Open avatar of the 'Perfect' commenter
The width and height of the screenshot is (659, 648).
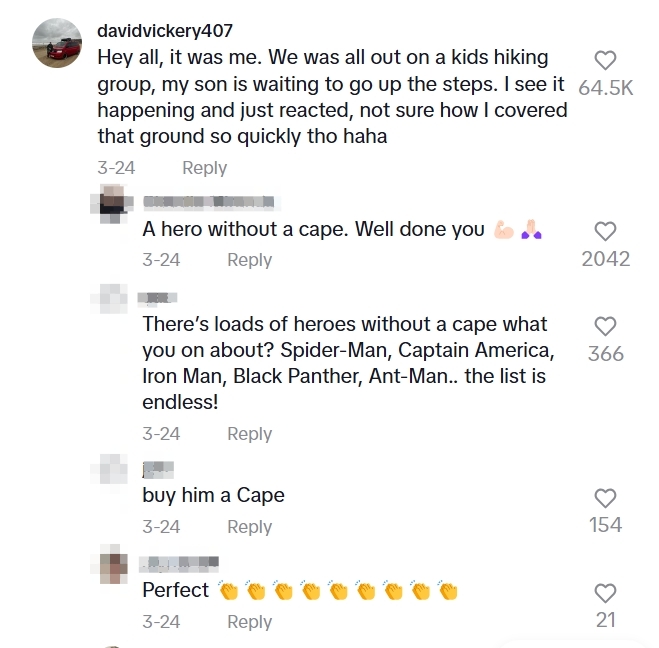113,565
